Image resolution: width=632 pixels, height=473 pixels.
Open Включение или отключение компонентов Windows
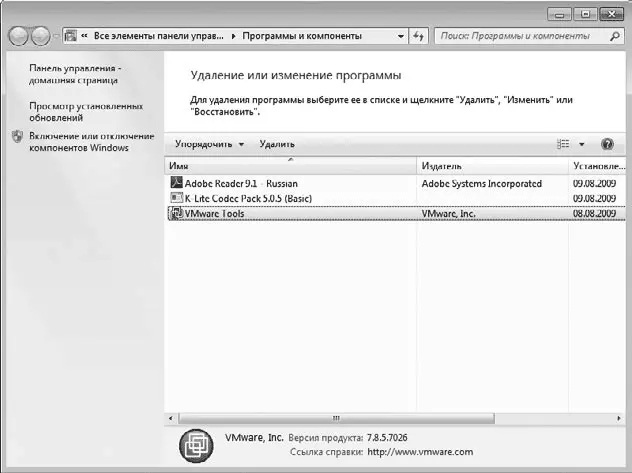click(91, 142)
